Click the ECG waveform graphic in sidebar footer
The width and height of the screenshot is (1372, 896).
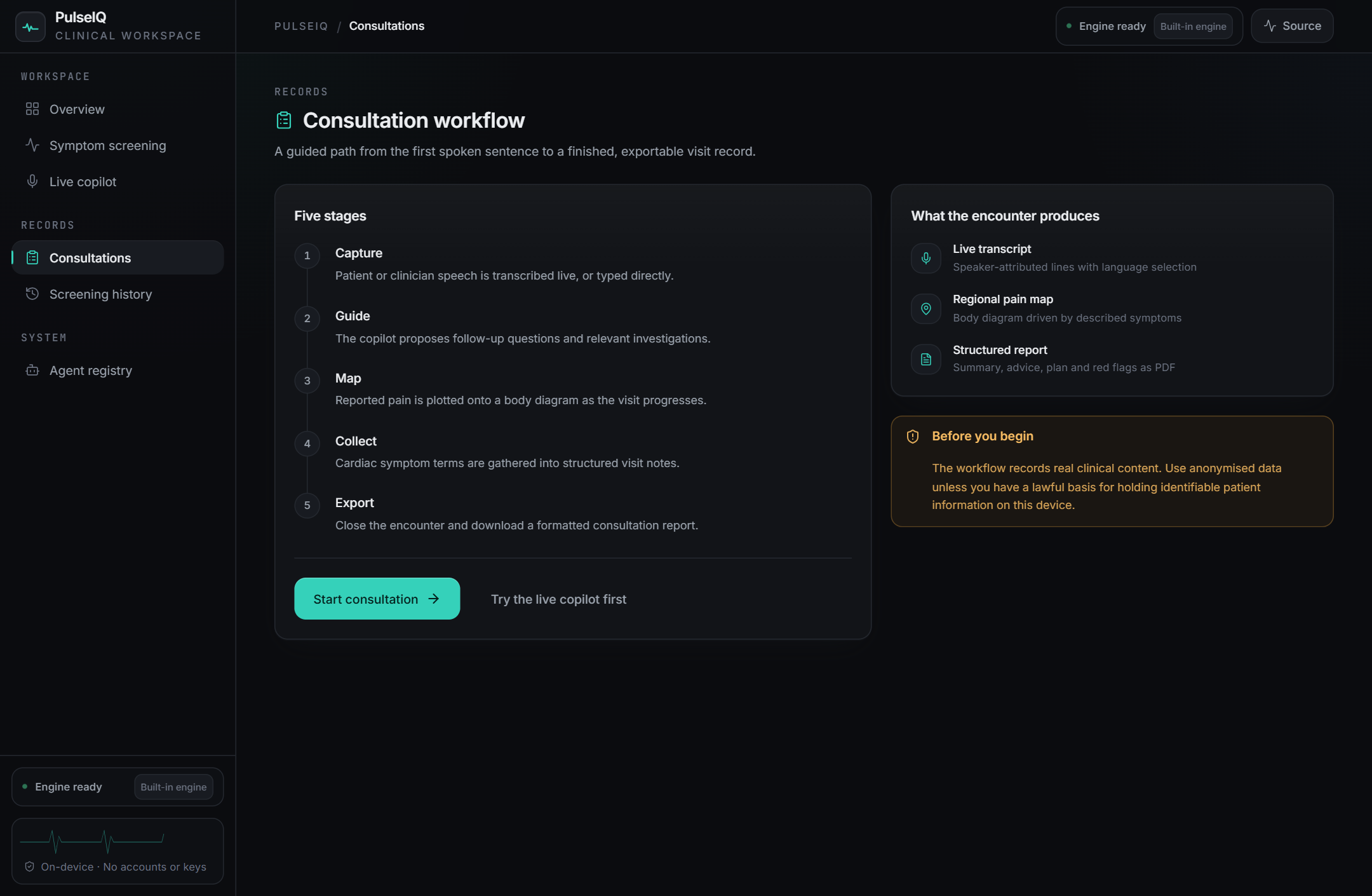click(92, 841)
